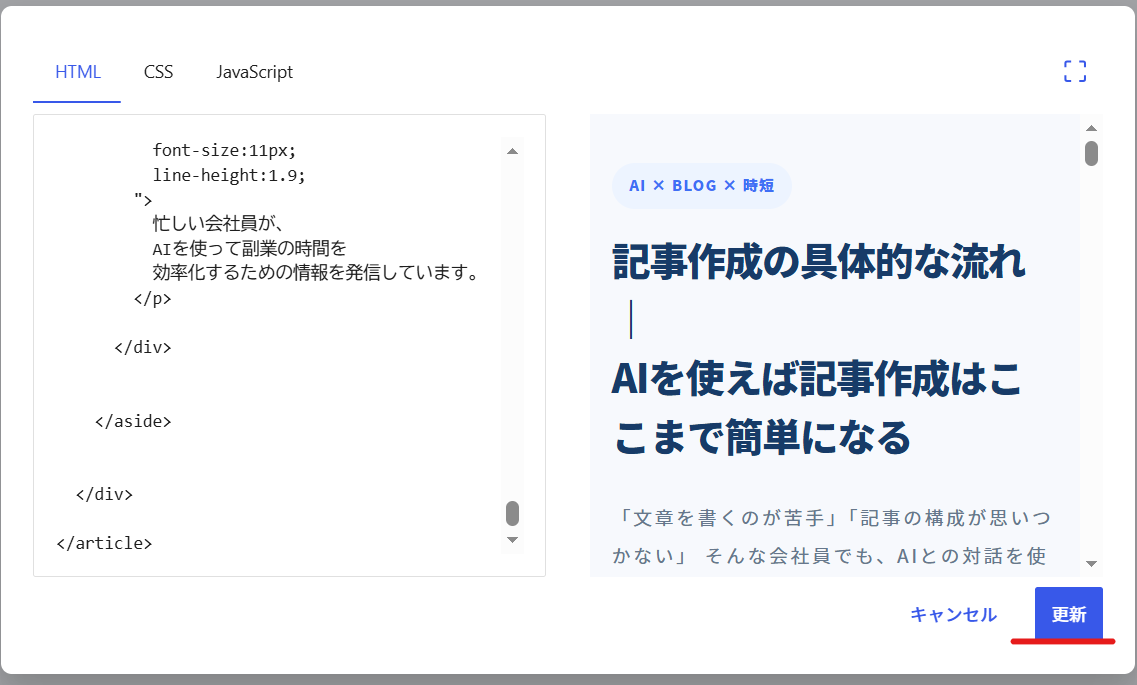Click the heading 記事作成の具体的な流れ
The height and width of the screenshot is (685, 1137).
(819, 261)
